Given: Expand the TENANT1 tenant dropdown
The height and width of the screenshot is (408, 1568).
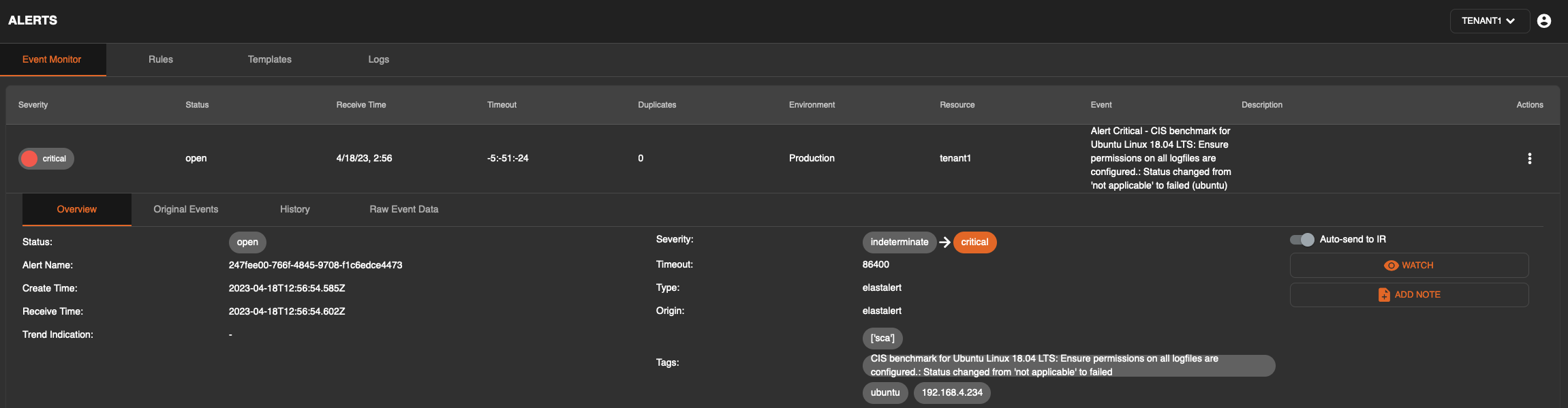Looking at the screenshot, I should (x=1489, y=21).
